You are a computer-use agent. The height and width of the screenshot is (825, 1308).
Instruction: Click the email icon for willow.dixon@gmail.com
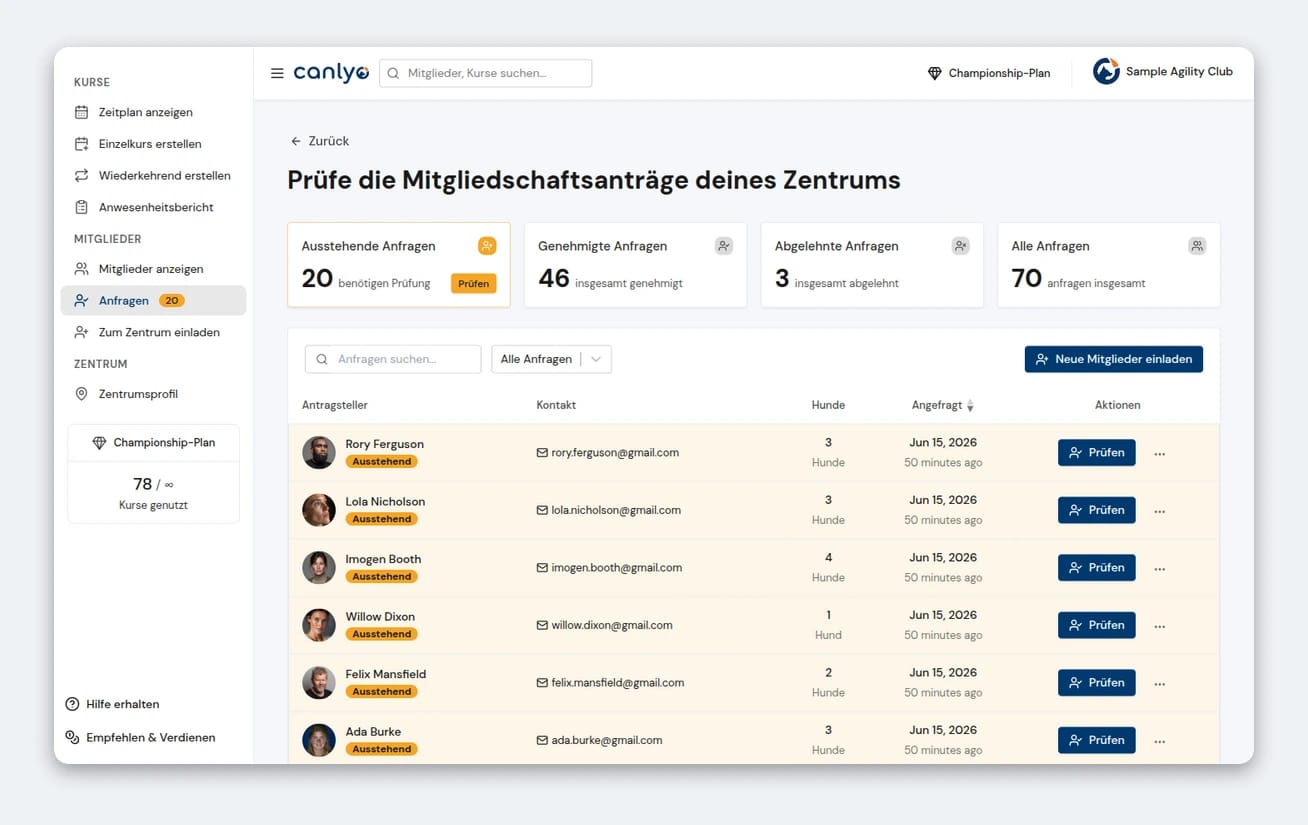tap(542, 625)
